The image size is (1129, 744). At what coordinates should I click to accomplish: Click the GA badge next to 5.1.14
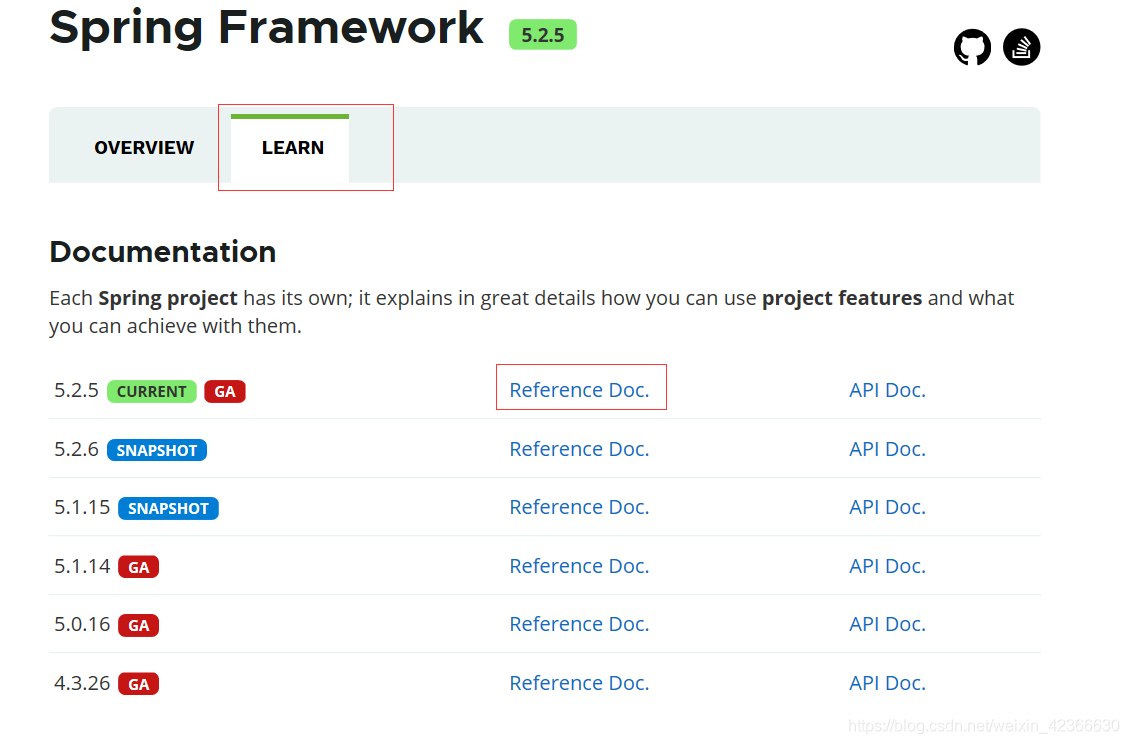tap(138, 567)
